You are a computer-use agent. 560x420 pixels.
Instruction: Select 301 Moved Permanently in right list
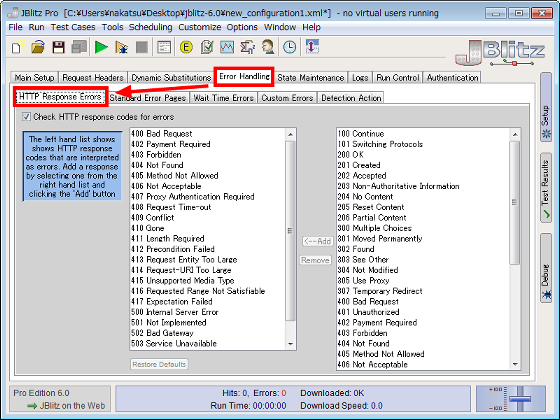tap(423, 239)
